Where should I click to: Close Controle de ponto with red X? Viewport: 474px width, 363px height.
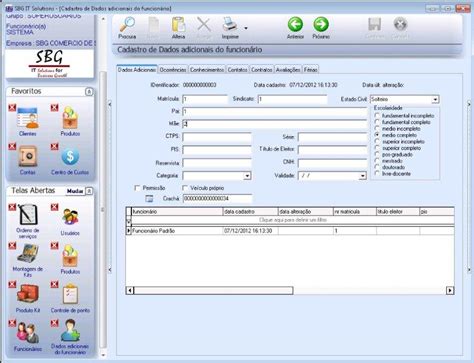[54, 284]
